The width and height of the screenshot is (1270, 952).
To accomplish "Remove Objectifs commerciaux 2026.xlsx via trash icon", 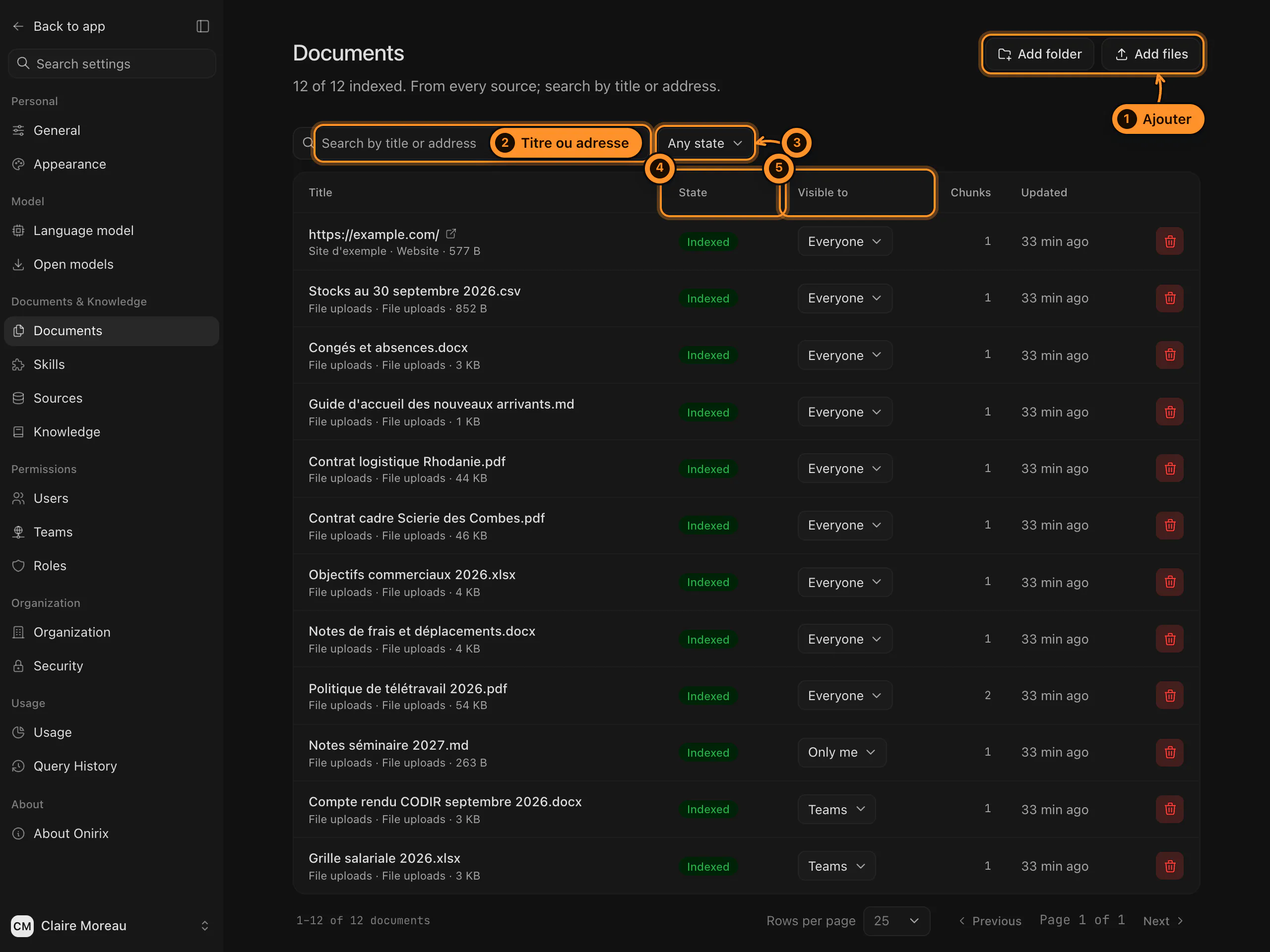I will (x=1169, y=582).
